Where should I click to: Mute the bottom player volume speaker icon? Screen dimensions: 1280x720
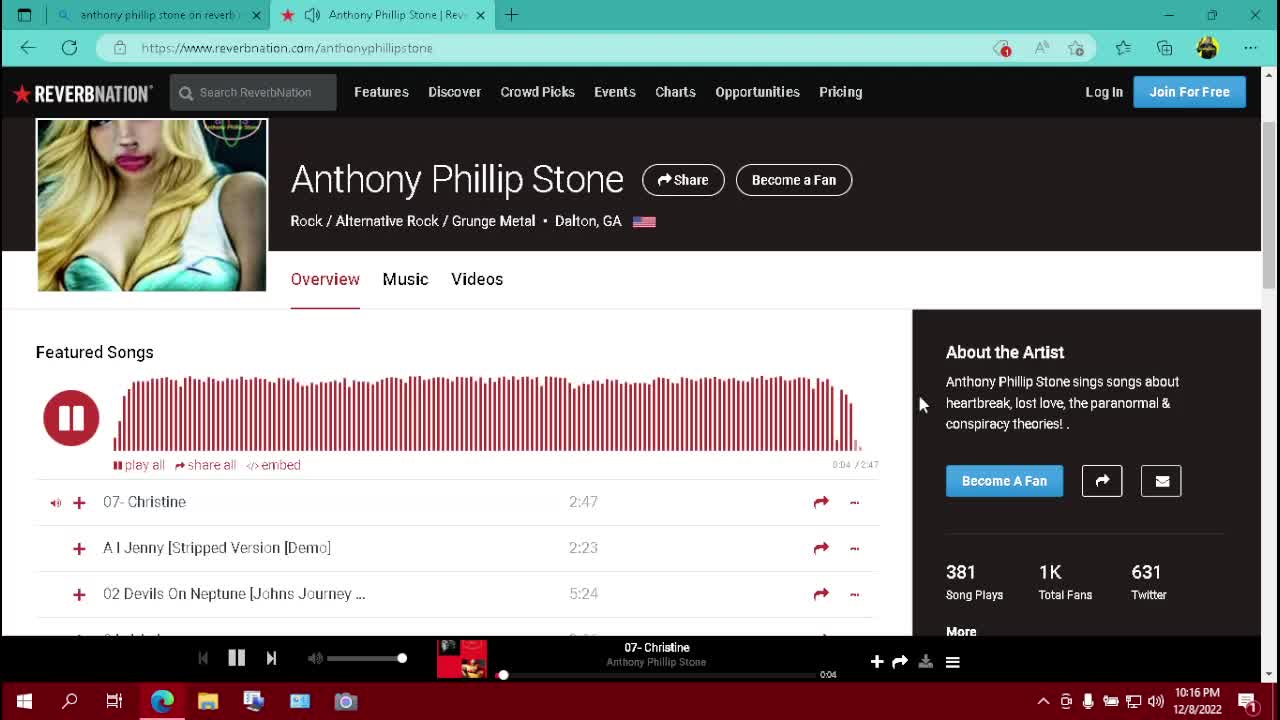315,658
